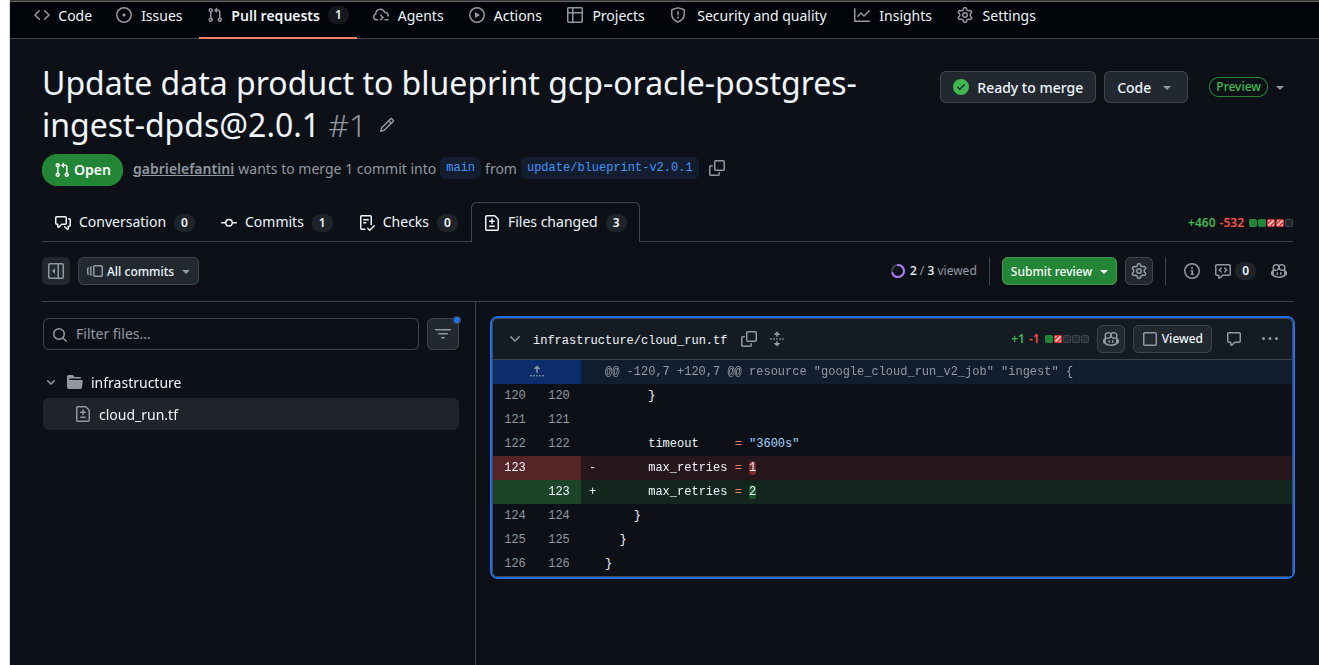Switch to the Code repository tab
The height and width of the screenshot is (665, 1319).
pyautogui.click(x=63, y=16)
